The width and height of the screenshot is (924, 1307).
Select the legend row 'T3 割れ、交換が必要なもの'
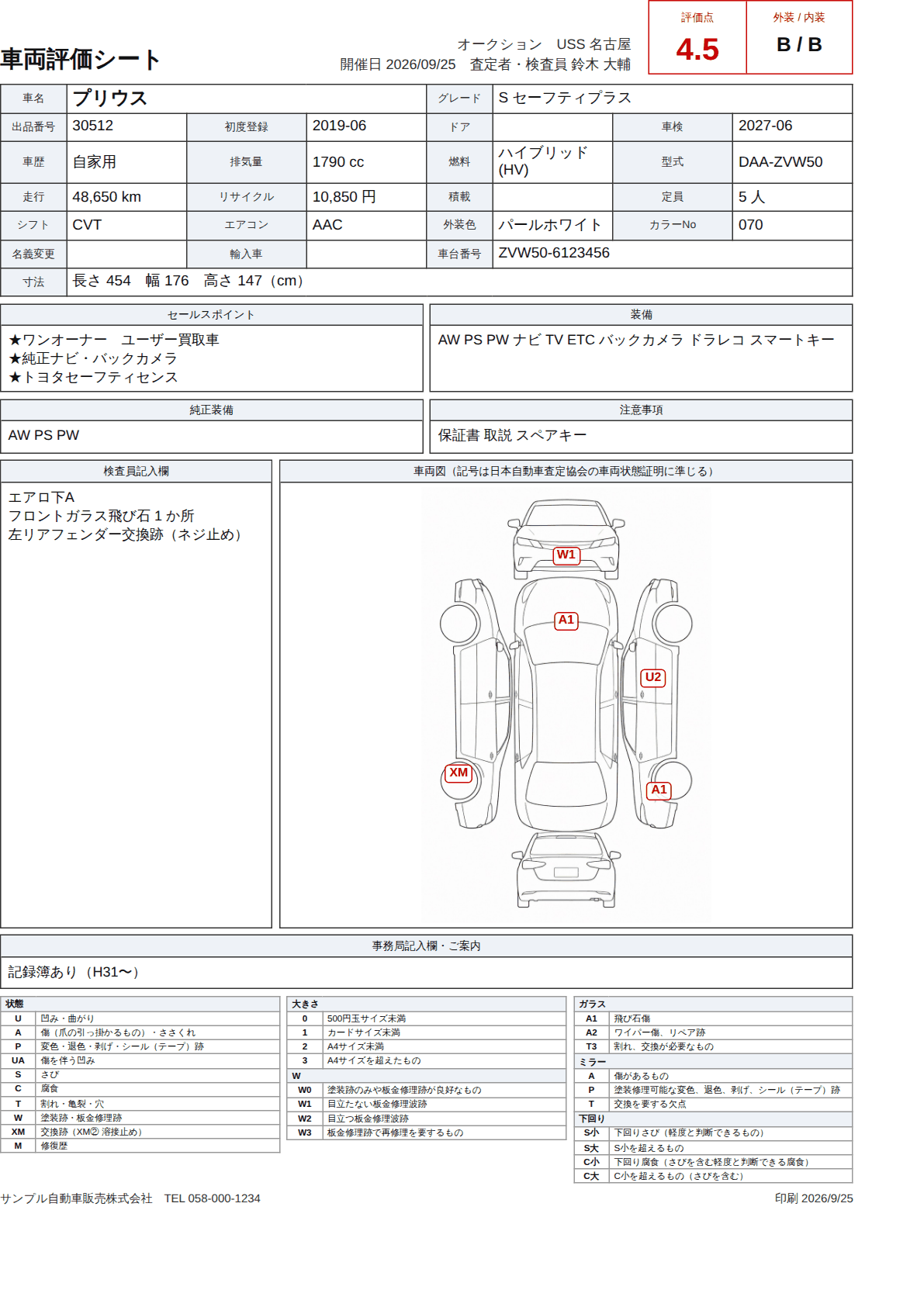click(713, 1046)
